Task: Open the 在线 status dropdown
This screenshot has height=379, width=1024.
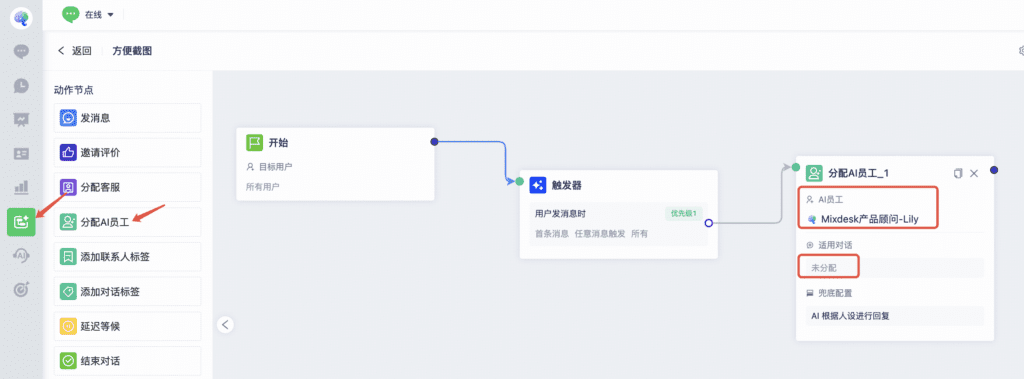Action: (89, 14)
